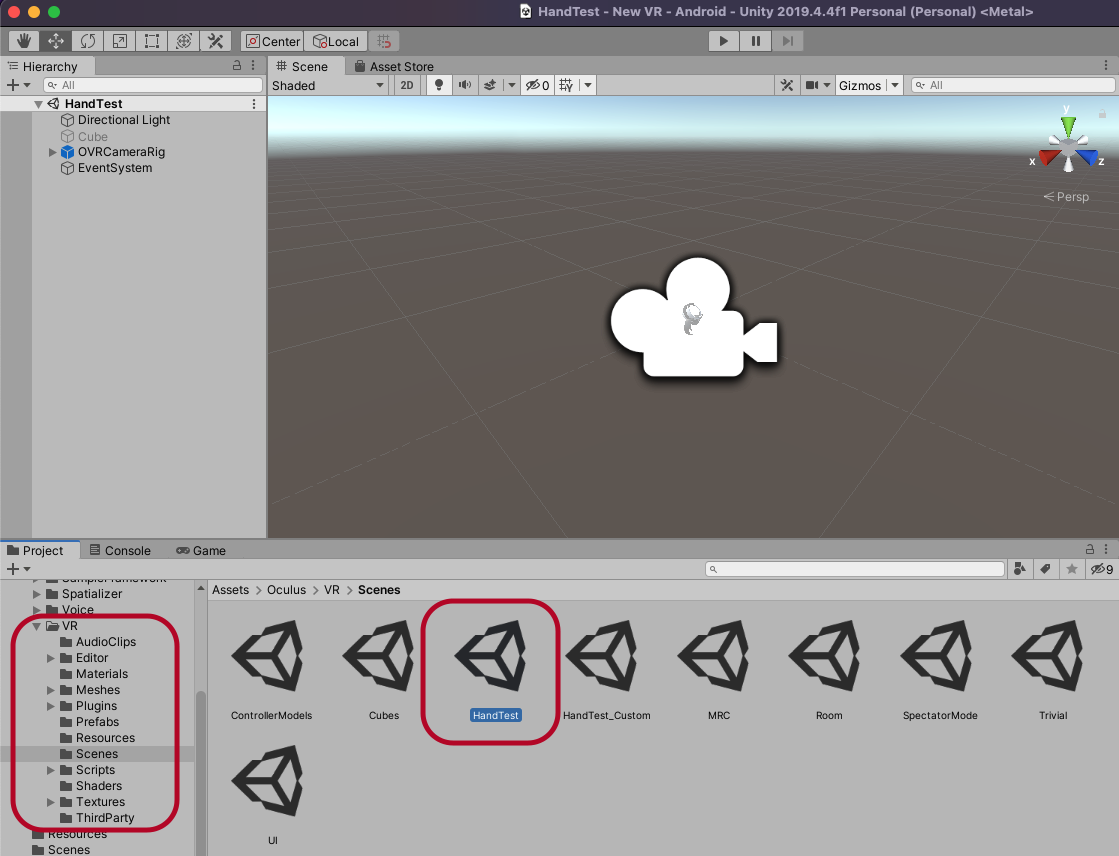Select the Scale tool
This screenshot has height=856, width=1119.
coord(120,41)
